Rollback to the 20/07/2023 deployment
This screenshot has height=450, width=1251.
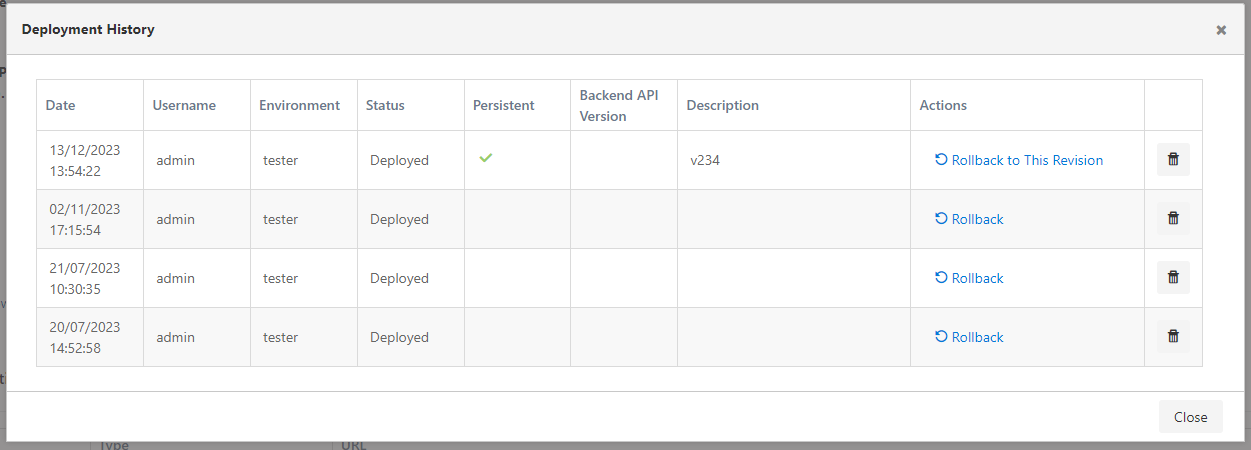977,337
